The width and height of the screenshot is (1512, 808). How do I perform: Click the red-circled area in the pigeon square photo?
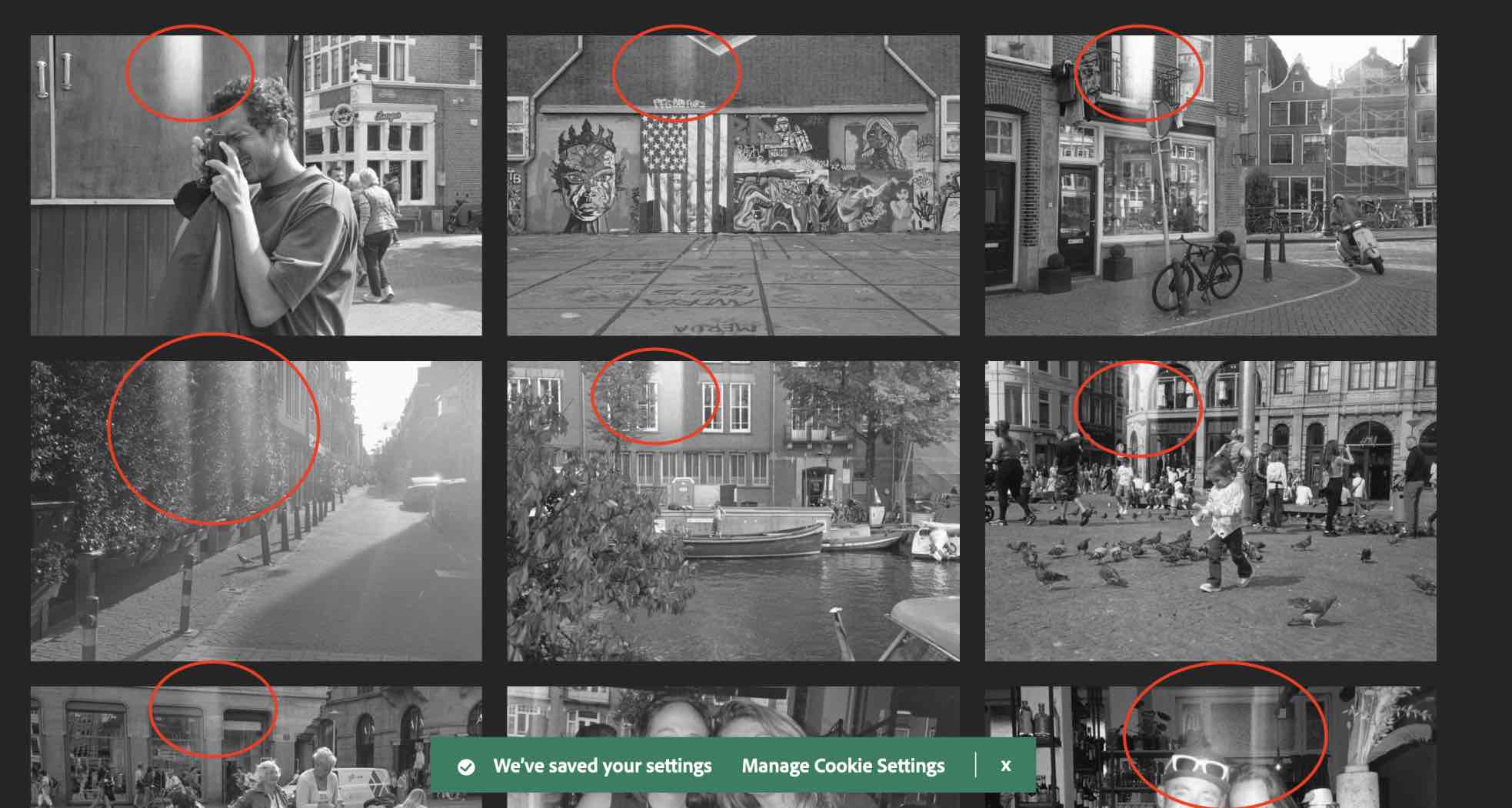tap(1137, 409)
